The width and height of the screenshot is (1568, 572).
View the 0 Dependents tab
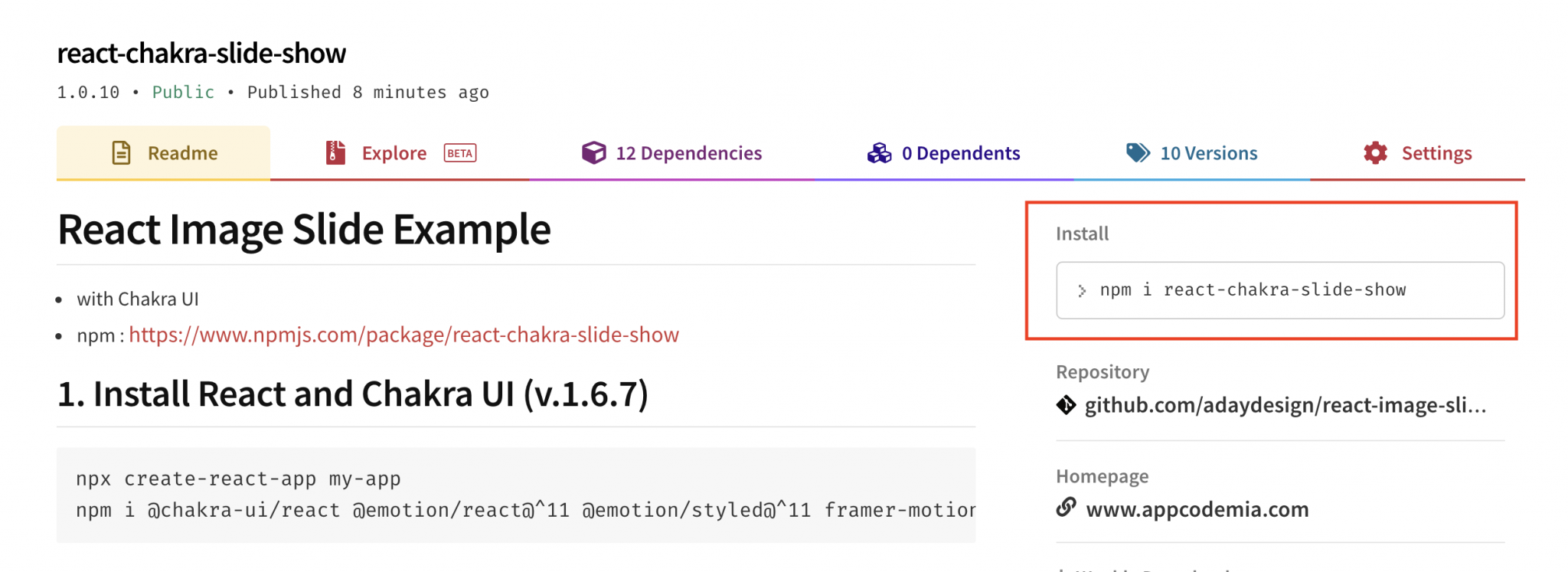click(x=962, y=152)
